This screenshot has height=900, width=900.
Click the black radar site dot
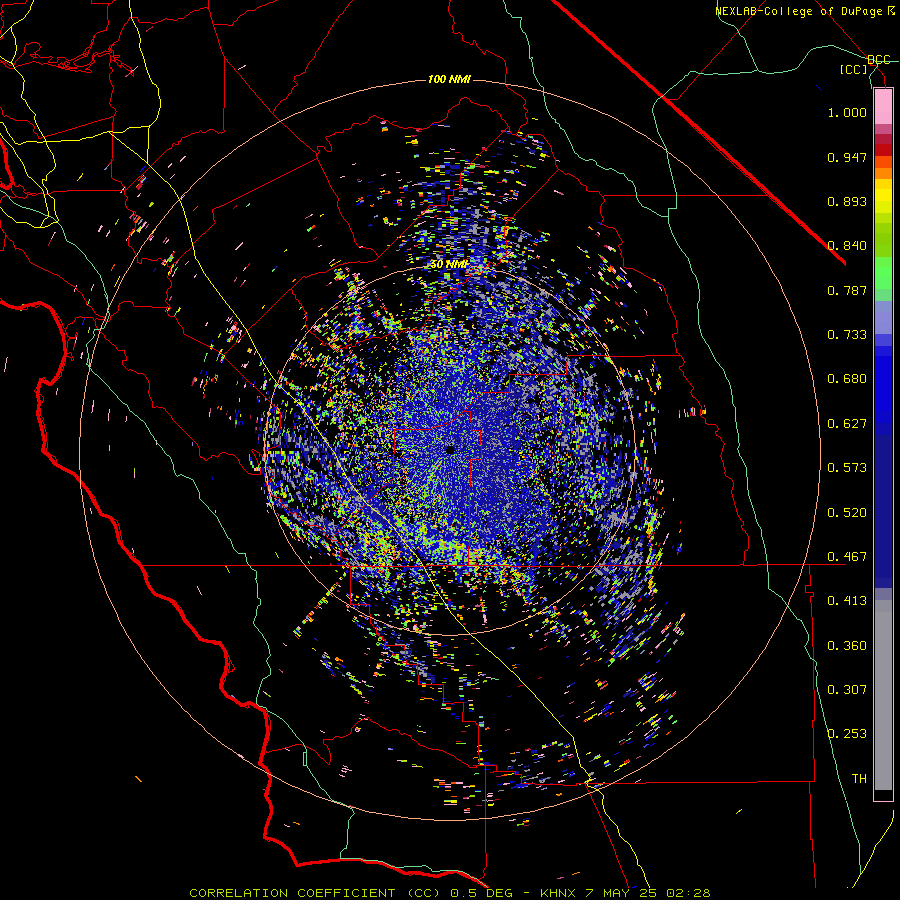tap(451, 449)
